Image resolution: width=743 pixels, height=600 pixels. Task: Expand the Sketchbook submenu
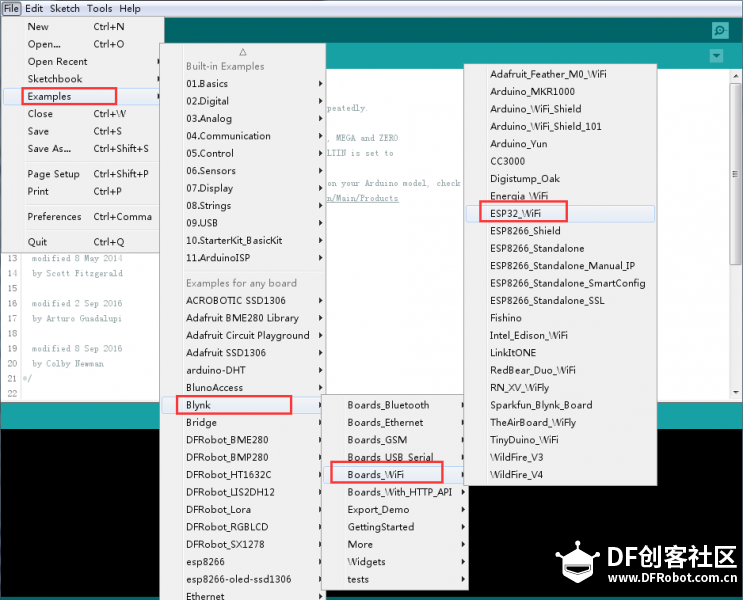point(81,79)
